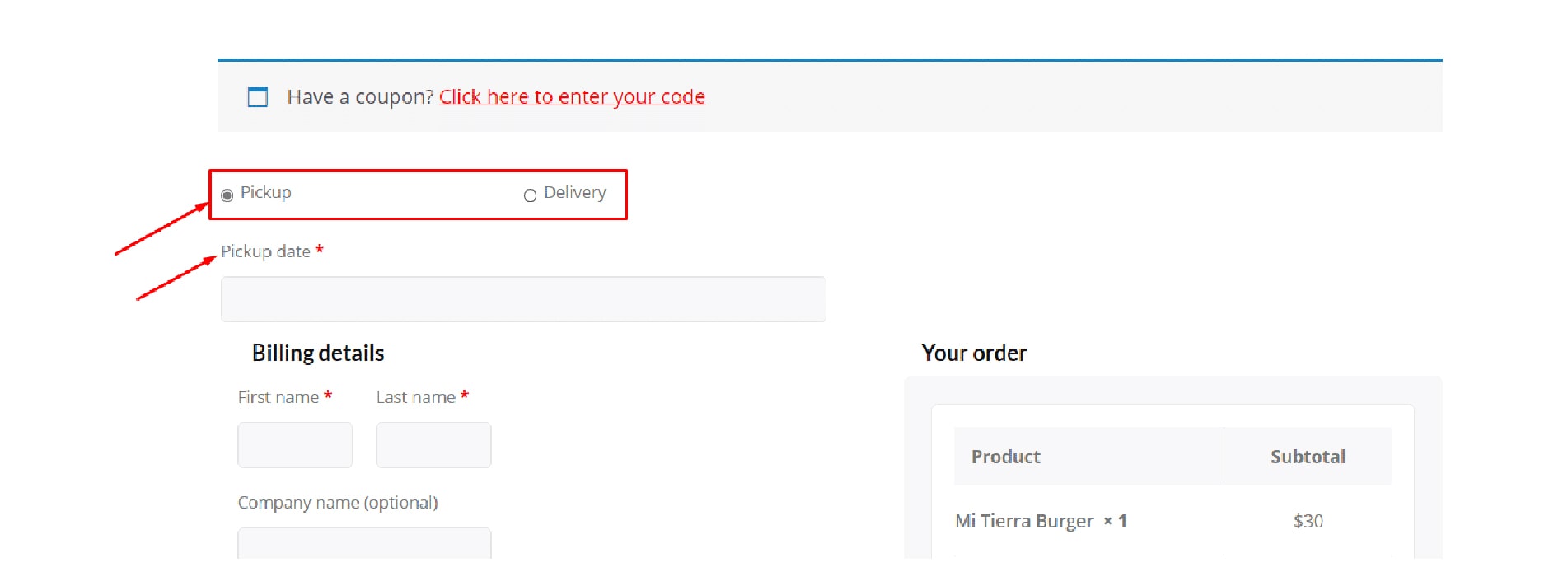Click the $30 subtotal amount
The image size is (1568, 572).
1308,521
